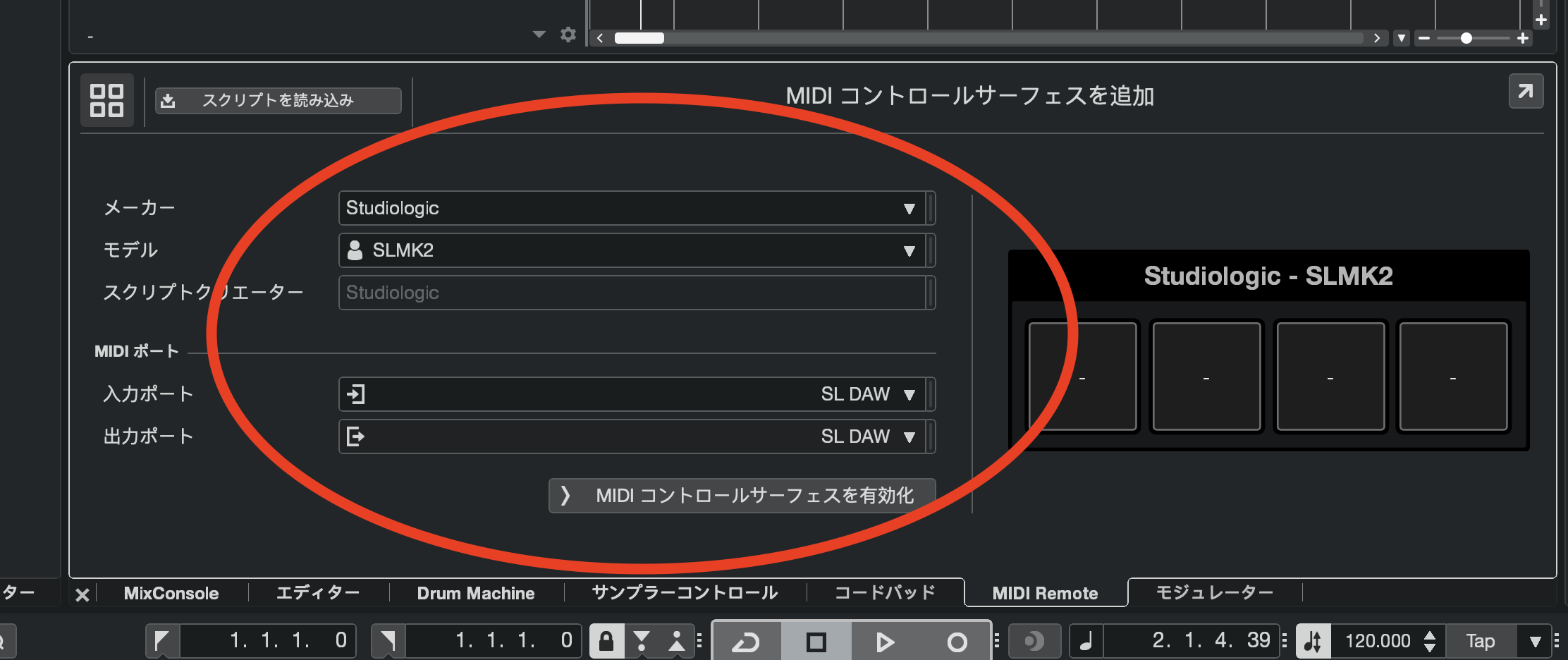Click the Tap tempo button

click(1480, 641)
